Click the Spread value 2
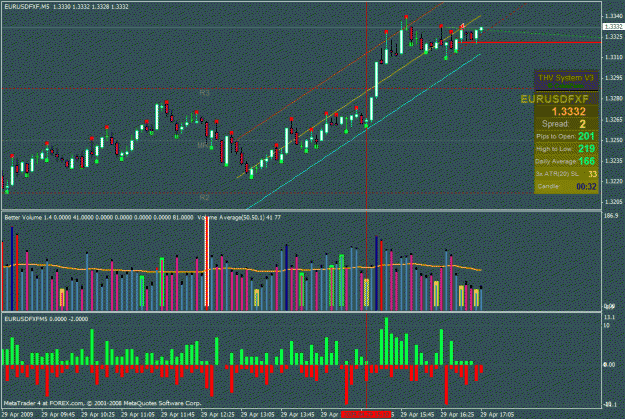Screen dimensions: 625x419 582,124
